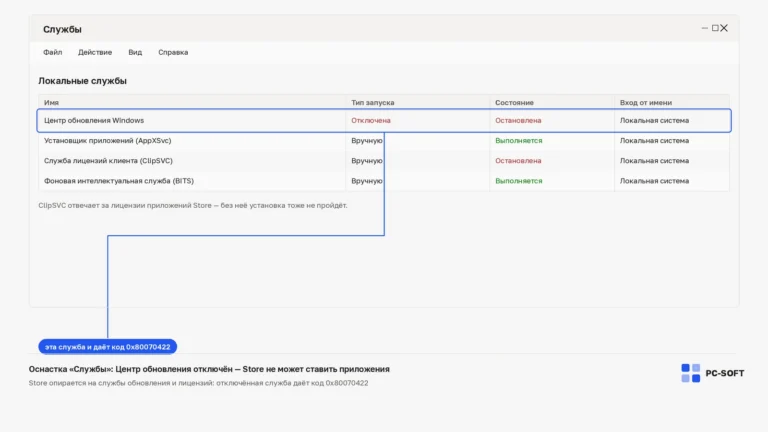Click the PC-SOFT logo

[x=713, y=373]
